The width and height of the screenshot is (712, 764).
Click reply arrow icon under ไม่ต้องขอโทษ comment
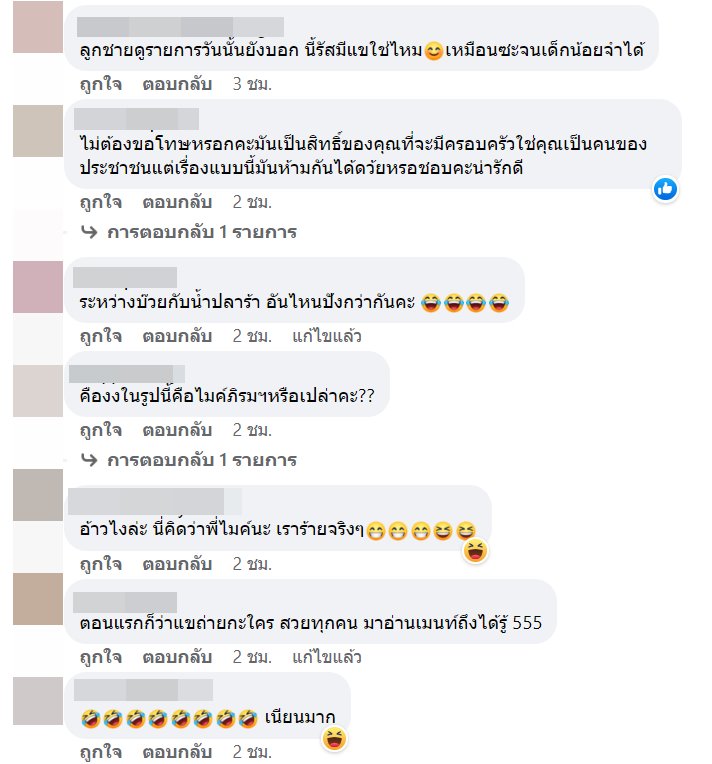pyautogui.click(x=89, y=232)
